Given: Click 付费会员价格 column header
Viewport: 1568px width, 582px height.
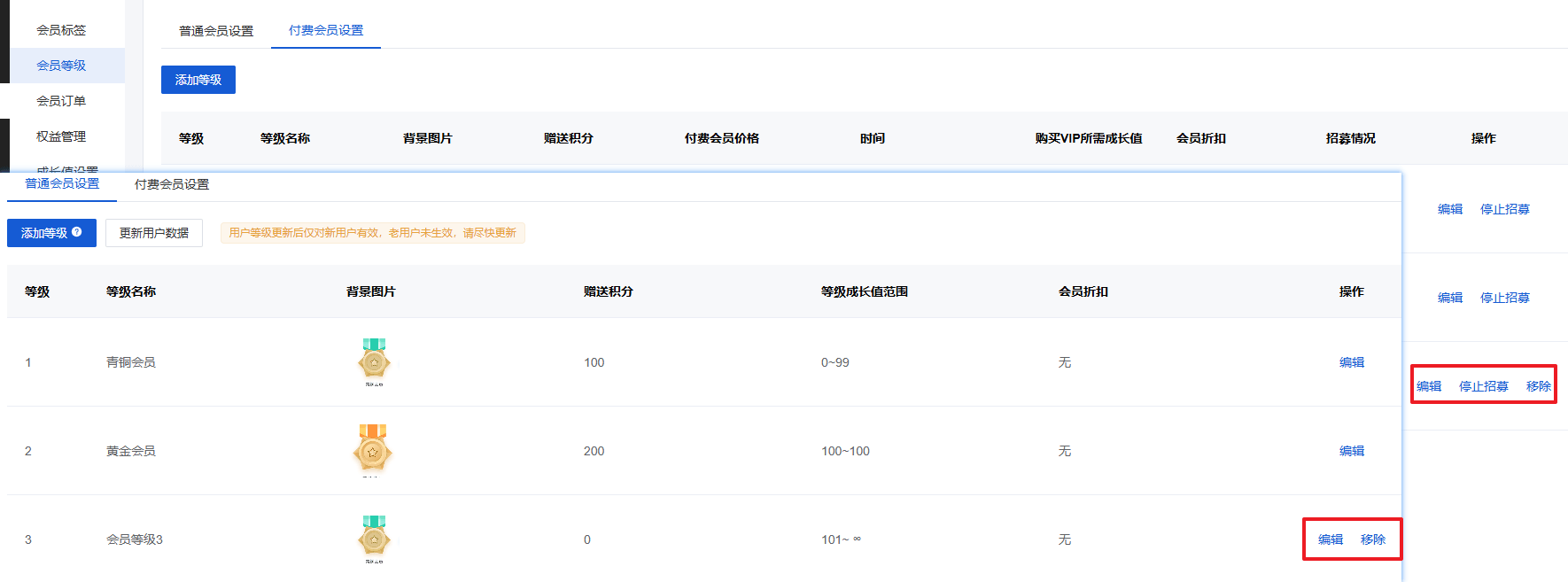Looking at the screenshot, I should pyautogui.click(x=722, y=138).
